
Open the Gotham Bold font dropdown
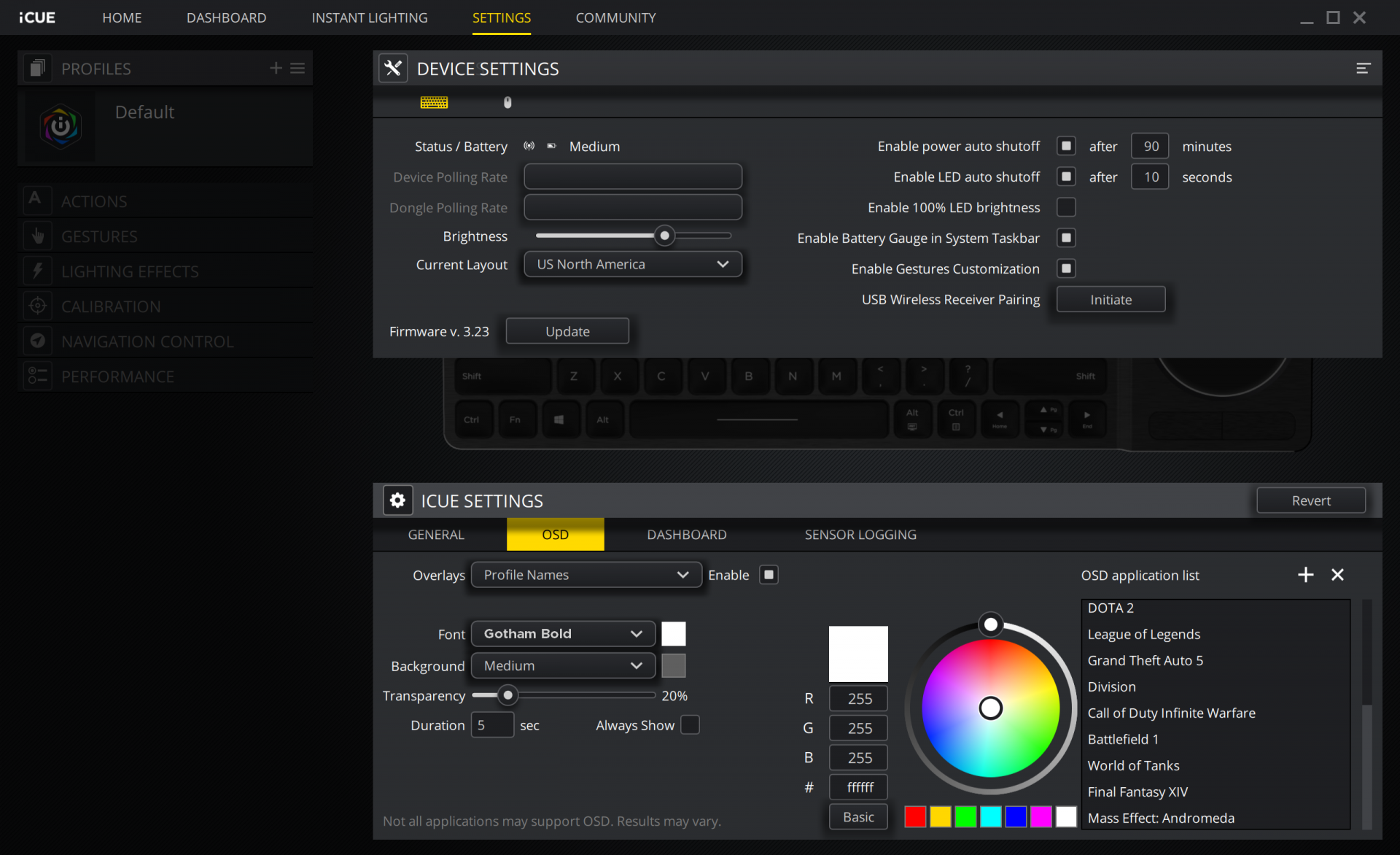[562, 634]
